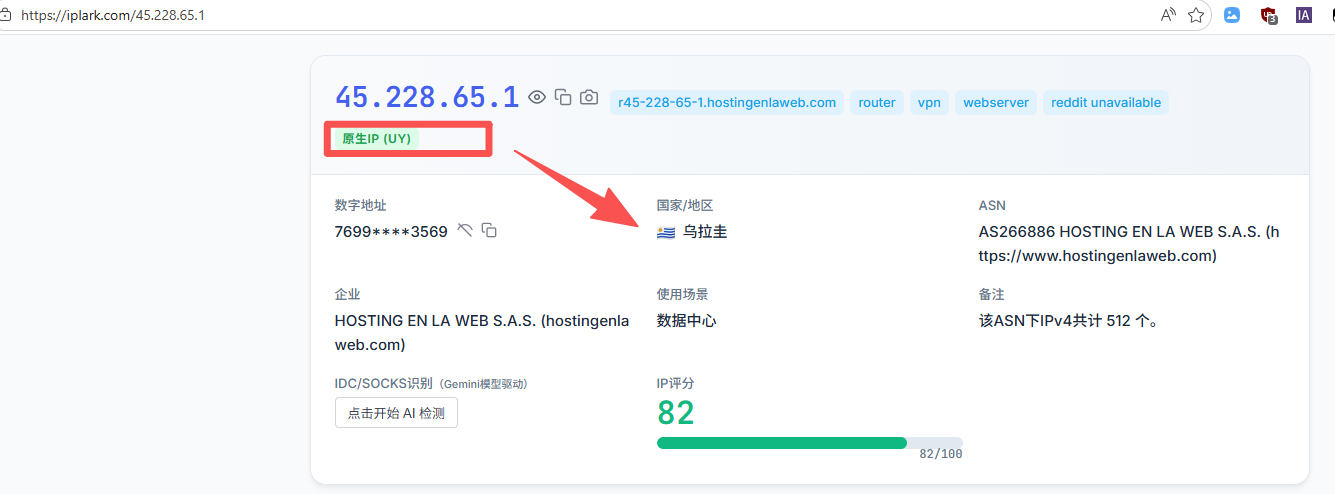Click the reddit unavailable tag
The height and width of the screenshot is (494, 1335).
pyautogui.click(x=1105, y=102)
